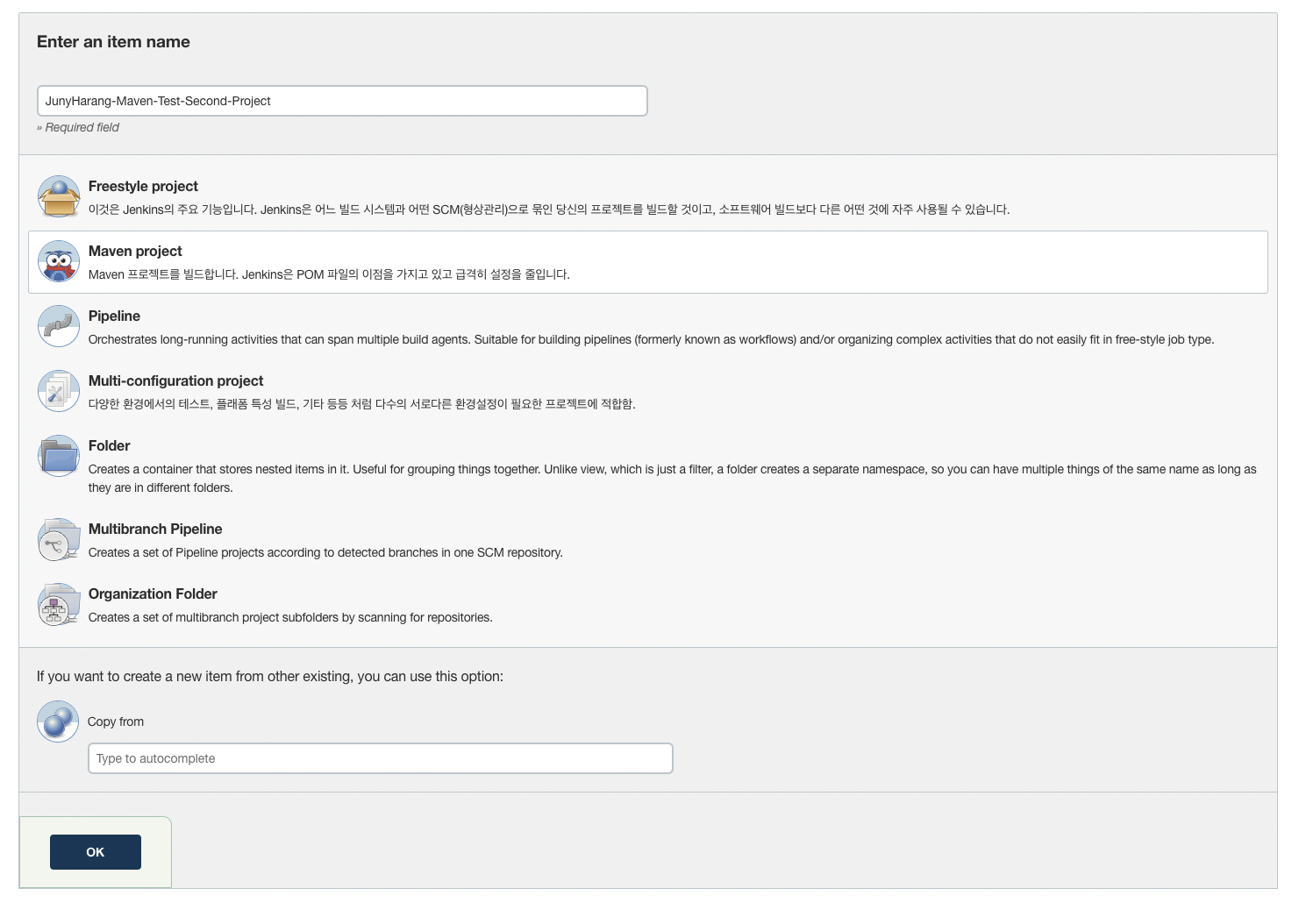This screenshot has height=924, width=1299.
Task: Click the Folder item icon
Action: pyautogui.click(x=59, y=456)
